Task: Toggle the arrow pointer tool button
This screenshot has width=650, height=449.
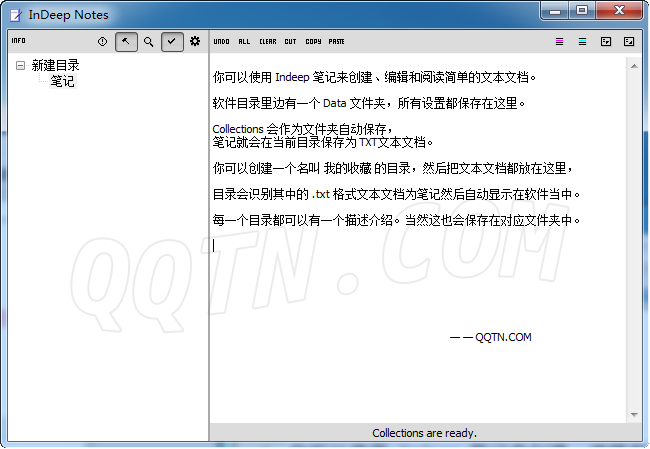Action: tap(126, 41)
